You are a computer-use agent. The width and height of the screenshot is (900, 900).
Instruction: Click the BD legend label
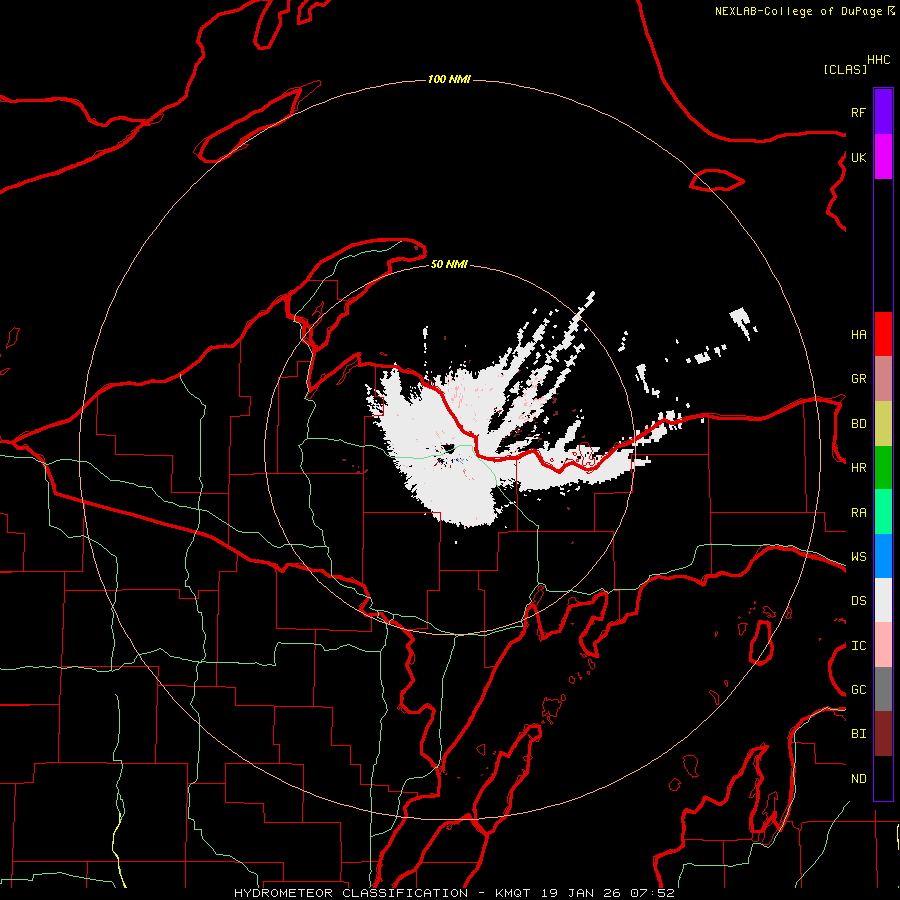pos(858,424)
